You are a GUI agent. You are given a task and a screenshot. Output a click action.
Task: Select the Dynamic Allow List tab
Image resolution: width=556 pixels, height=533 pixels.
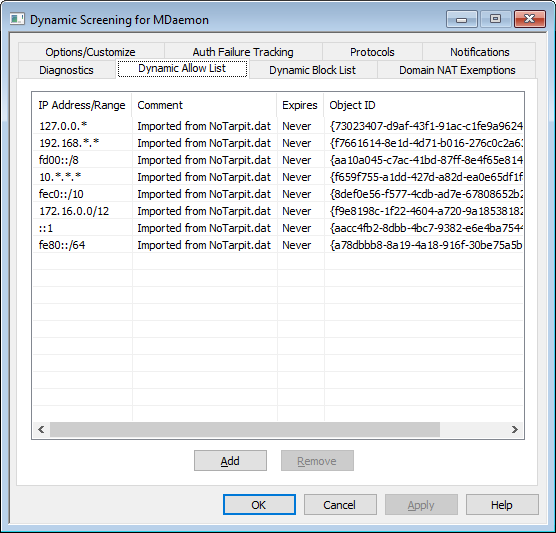click(182, 68)
